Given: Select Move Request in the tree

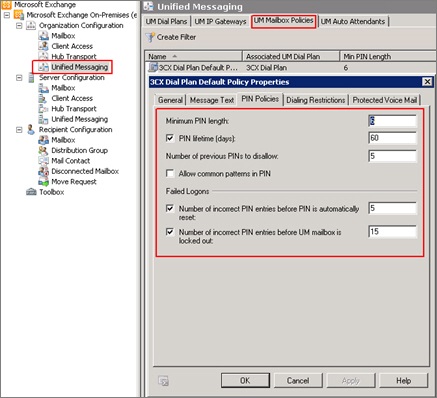Looking at the screenshot, I should click(74, 182).
